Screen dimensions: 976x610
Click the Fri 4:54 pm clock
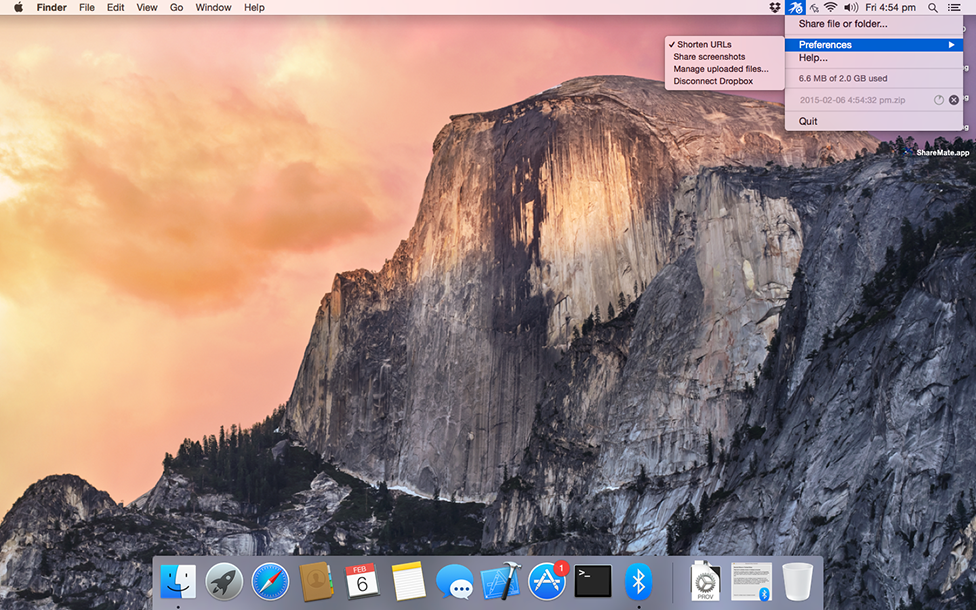click(890, 7)
